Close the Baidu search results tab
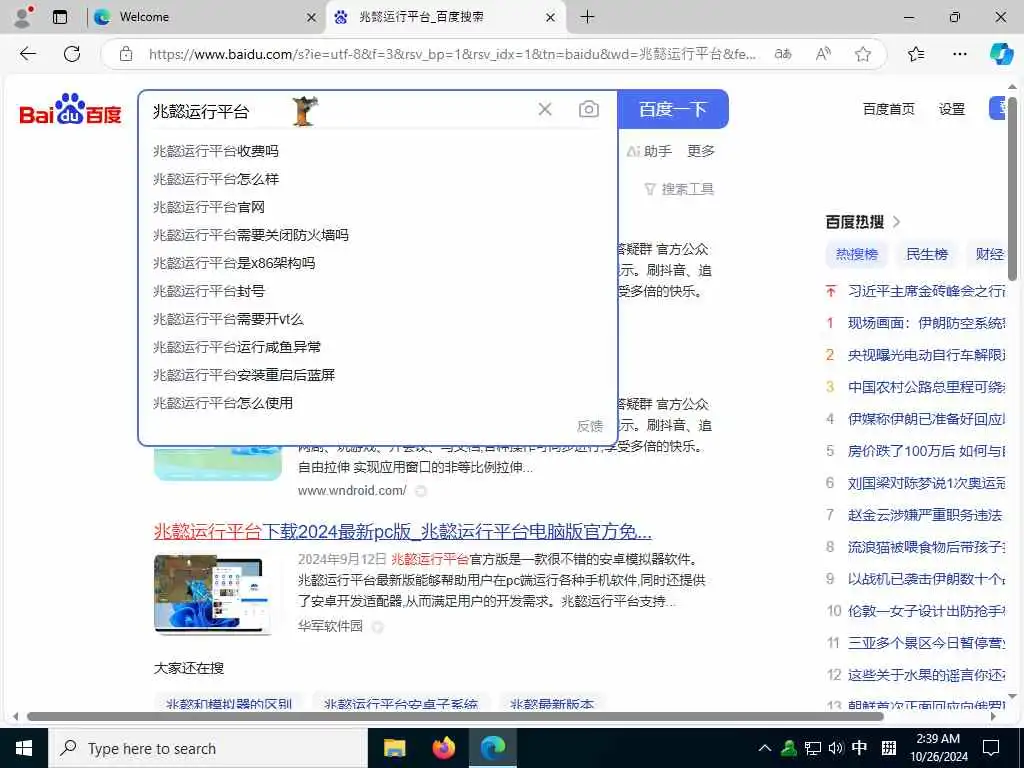 coord(551,18)
